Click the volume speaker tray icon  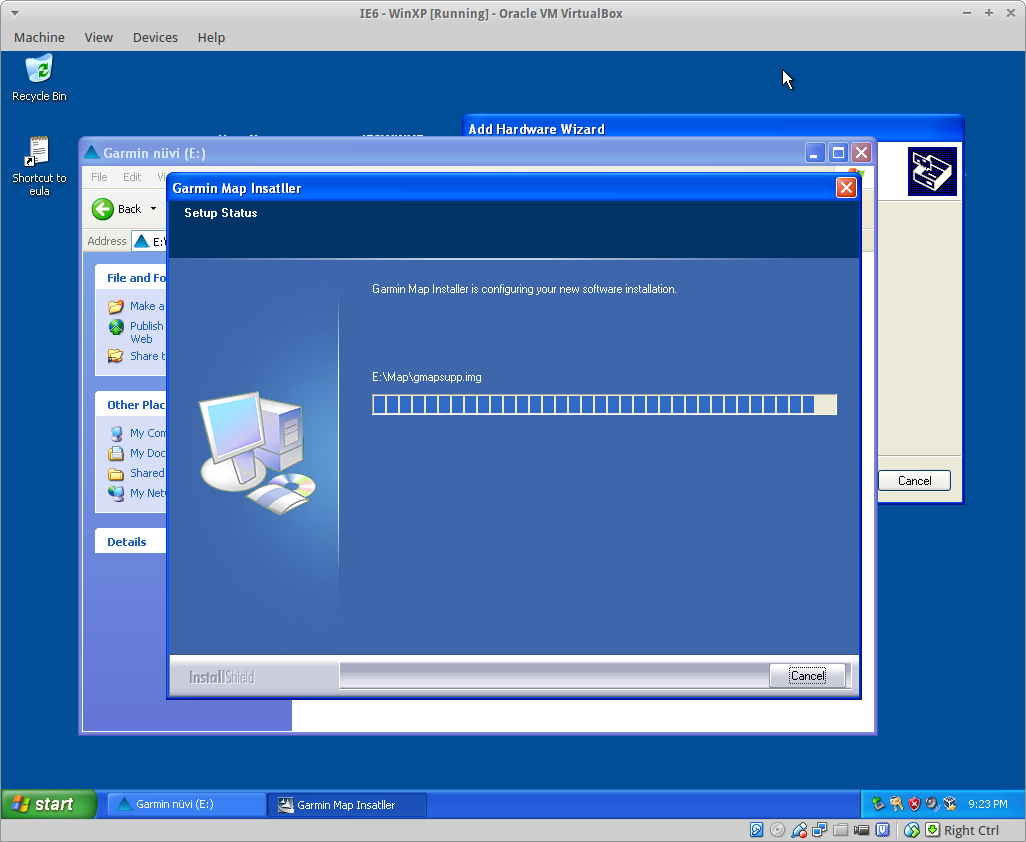[x=931, y=803]
